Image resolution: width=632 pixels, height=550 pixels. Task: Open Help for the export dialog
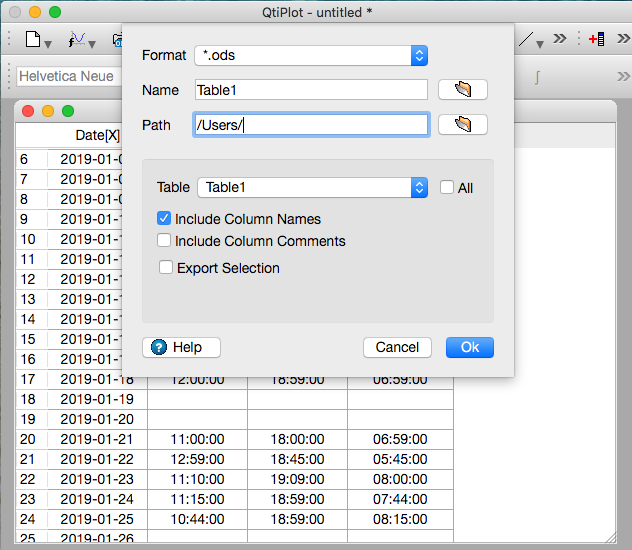(x=181, y=347)
